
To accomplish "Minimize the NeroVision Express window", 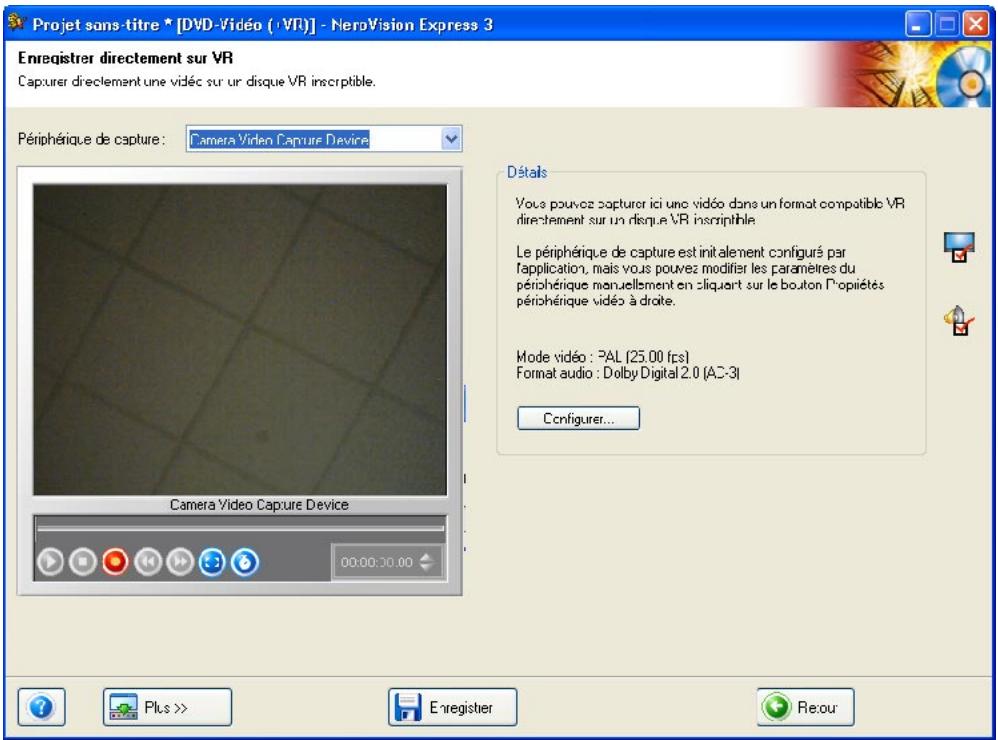I will [918, 25].
